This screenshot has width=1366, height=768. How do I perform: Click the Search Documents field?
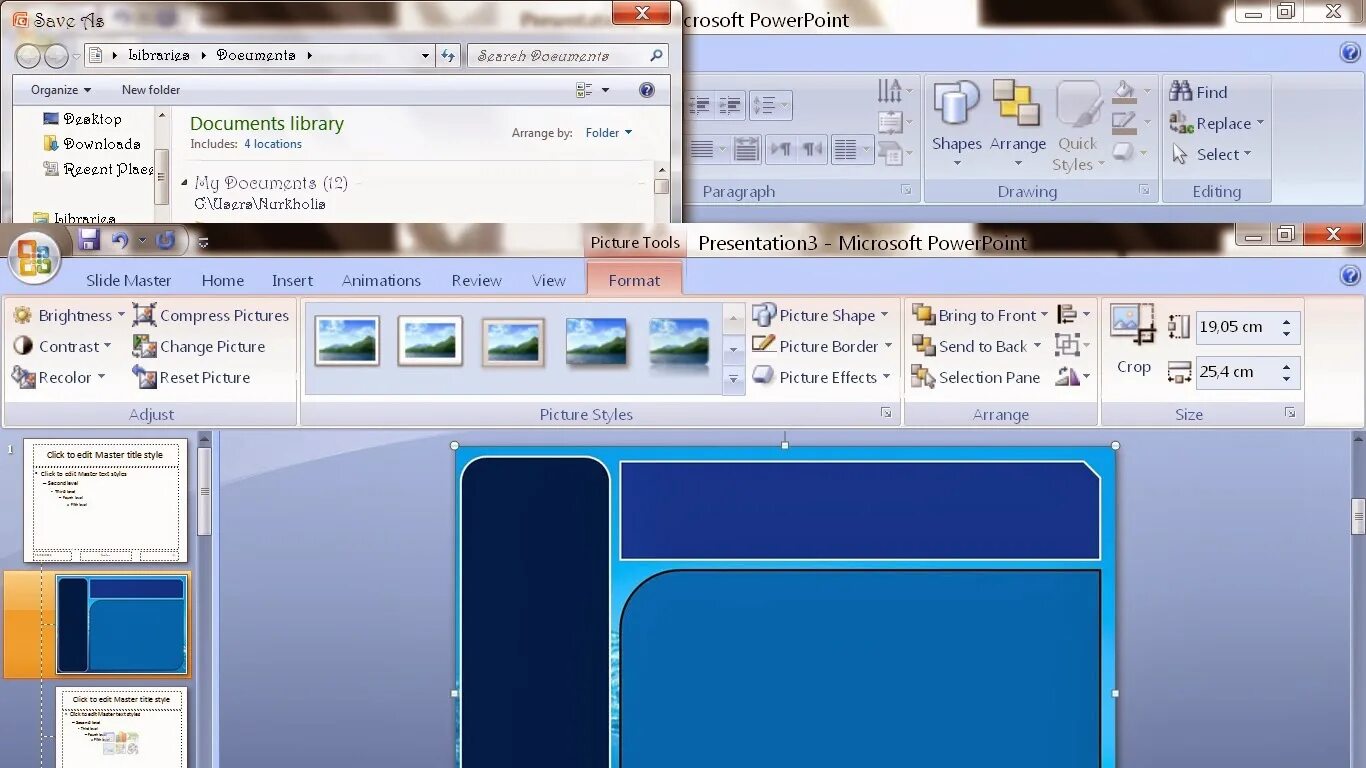(x=568, y=56)
